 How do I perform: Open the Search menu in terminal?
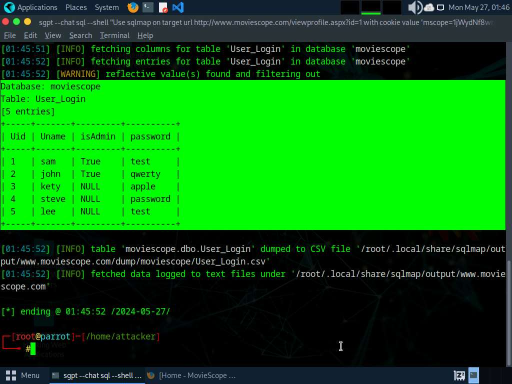(x=81, y=35)
